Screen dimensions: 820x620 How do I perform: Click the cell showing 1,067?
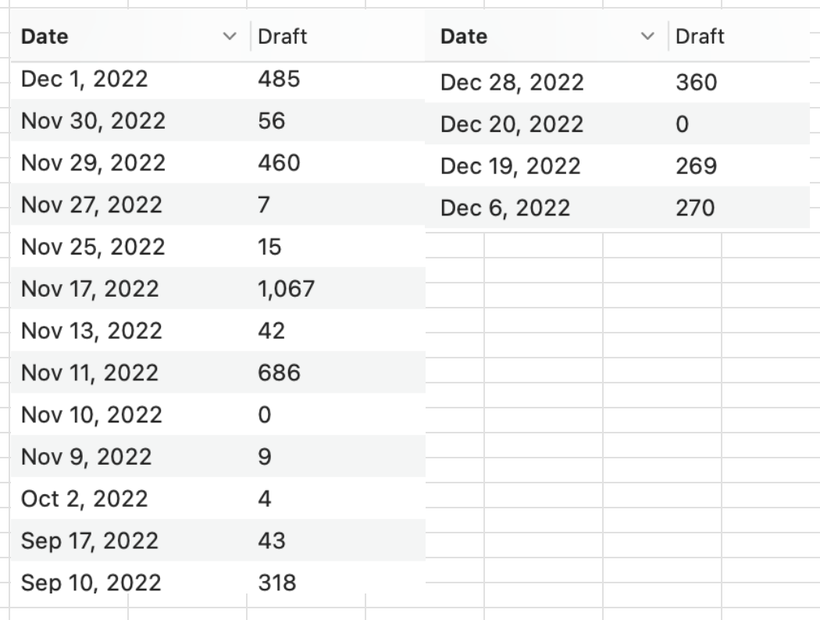338,289
